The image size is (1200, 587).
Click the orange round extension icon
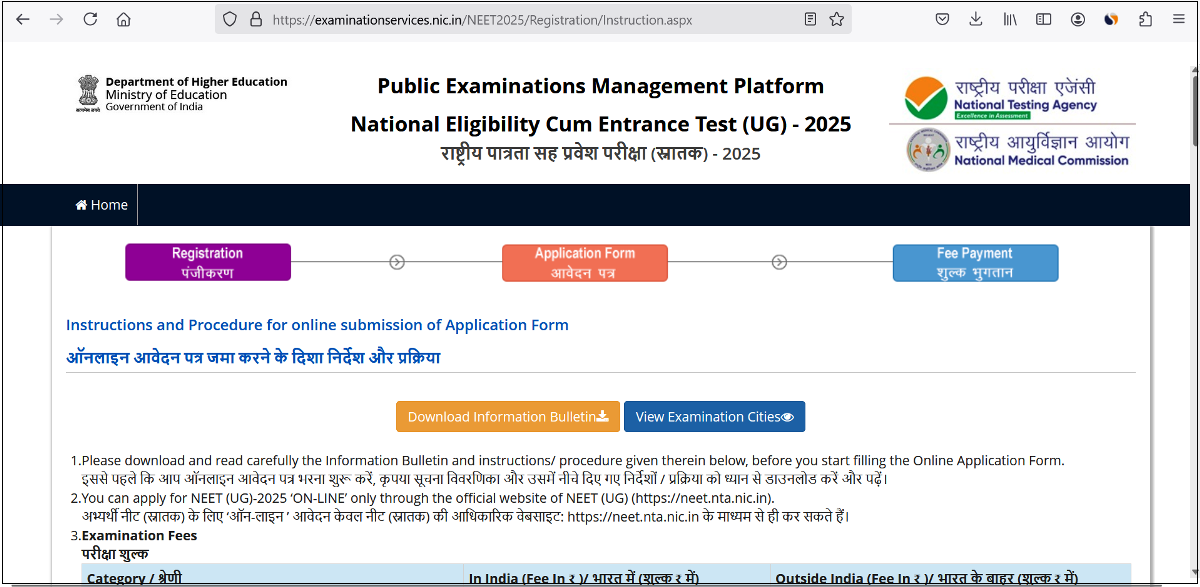[x=1111, y=19]
